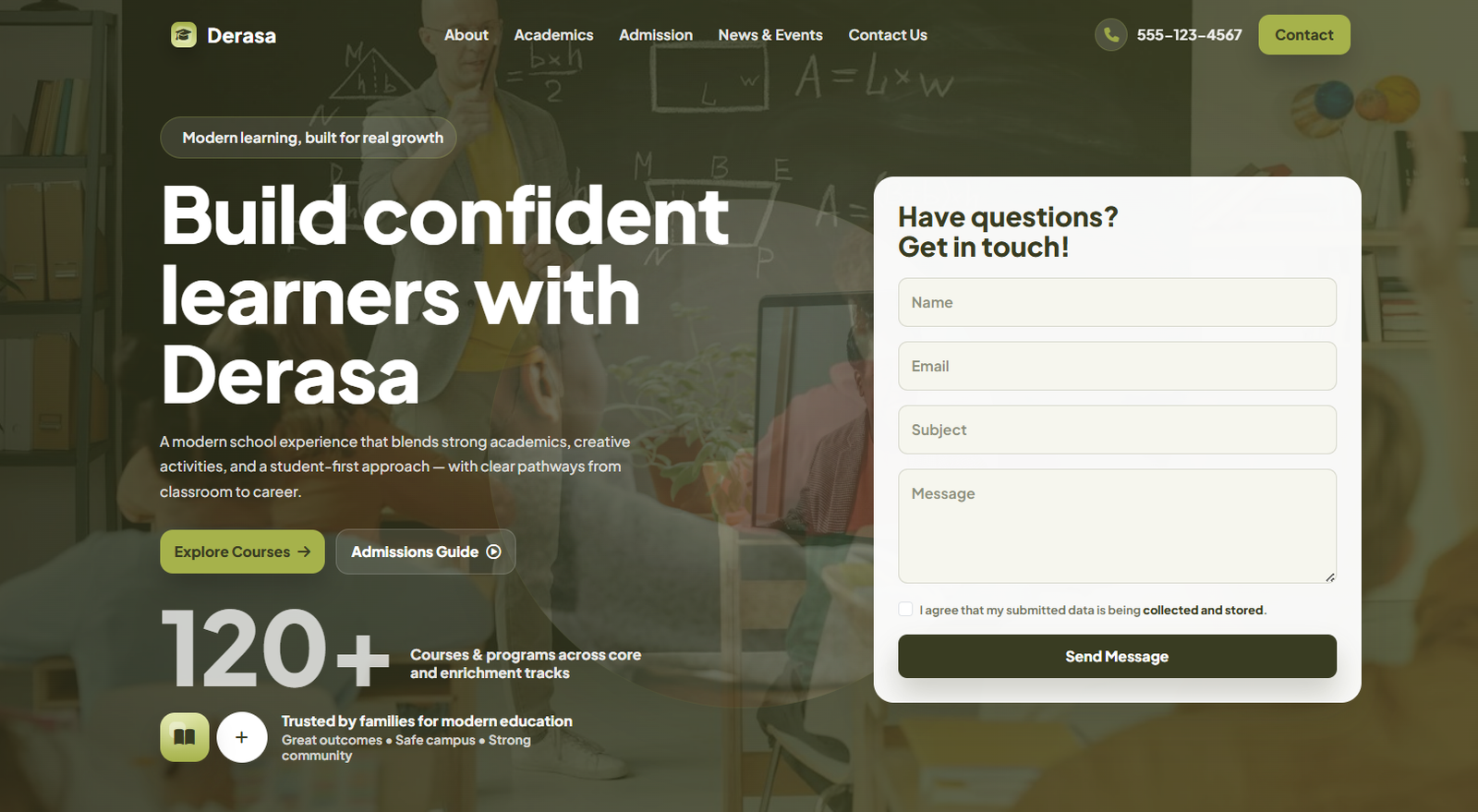Click the Derasa graduation cap logo icon
The image size is (1478, 812).
pyautogui.click(x=184, y=35)
